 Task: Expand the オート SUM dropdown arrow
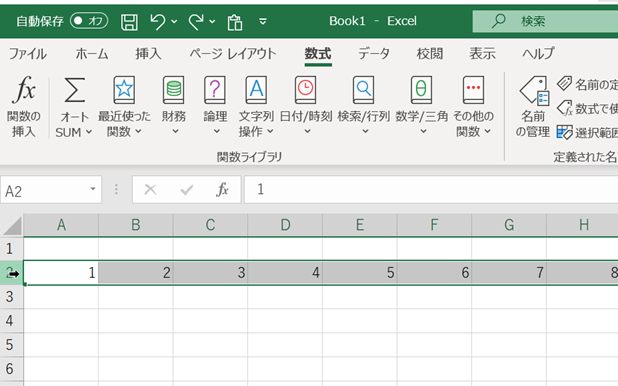pos(89,132)
